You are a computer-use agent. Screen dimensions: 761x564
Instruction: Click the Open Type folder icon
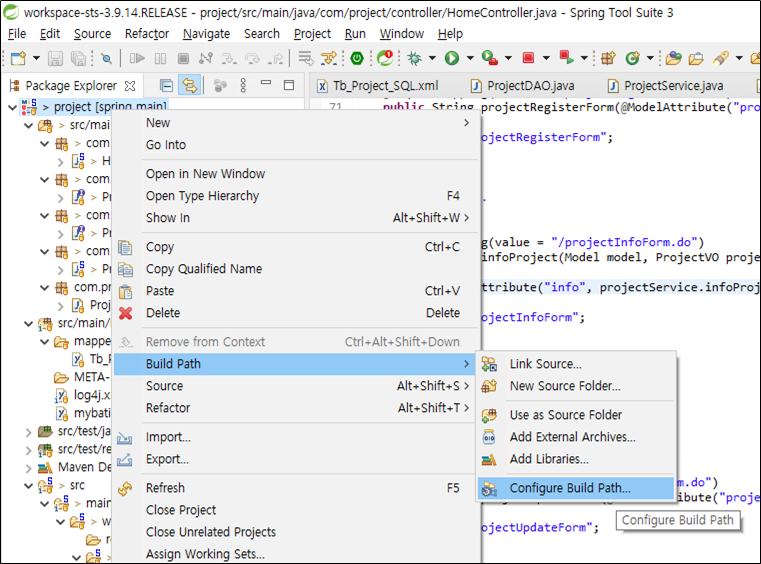(673, 58)
